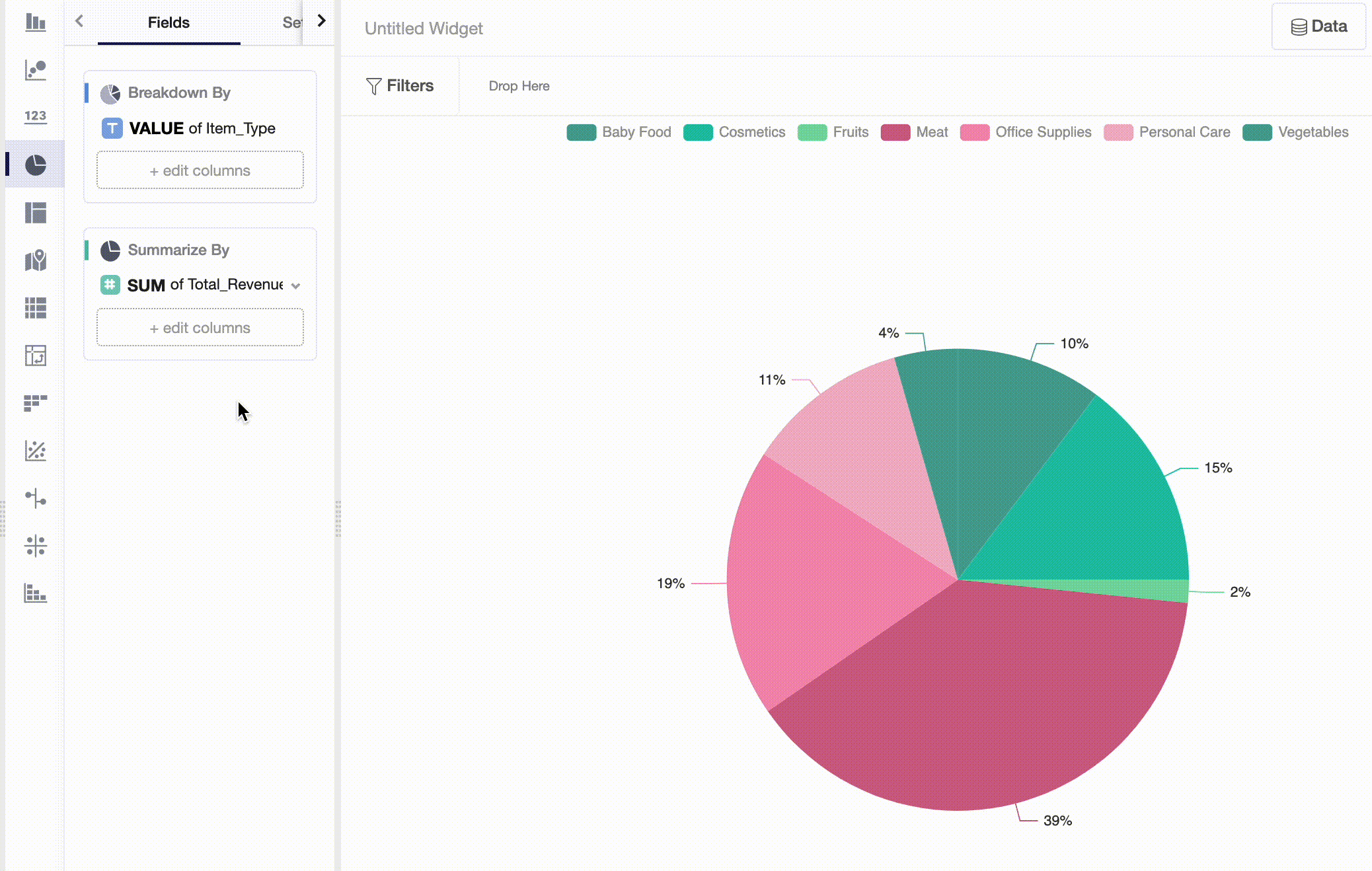Hide the Baby Food slice via legend
The width and height of the screenshot is (1372, 871).
click(619, 132)
